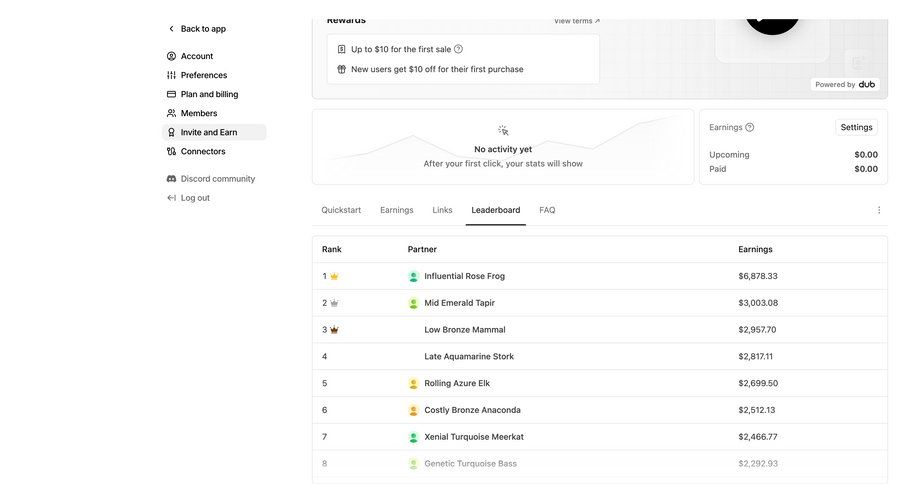Click the Log out arrow icon

(171, 198)
